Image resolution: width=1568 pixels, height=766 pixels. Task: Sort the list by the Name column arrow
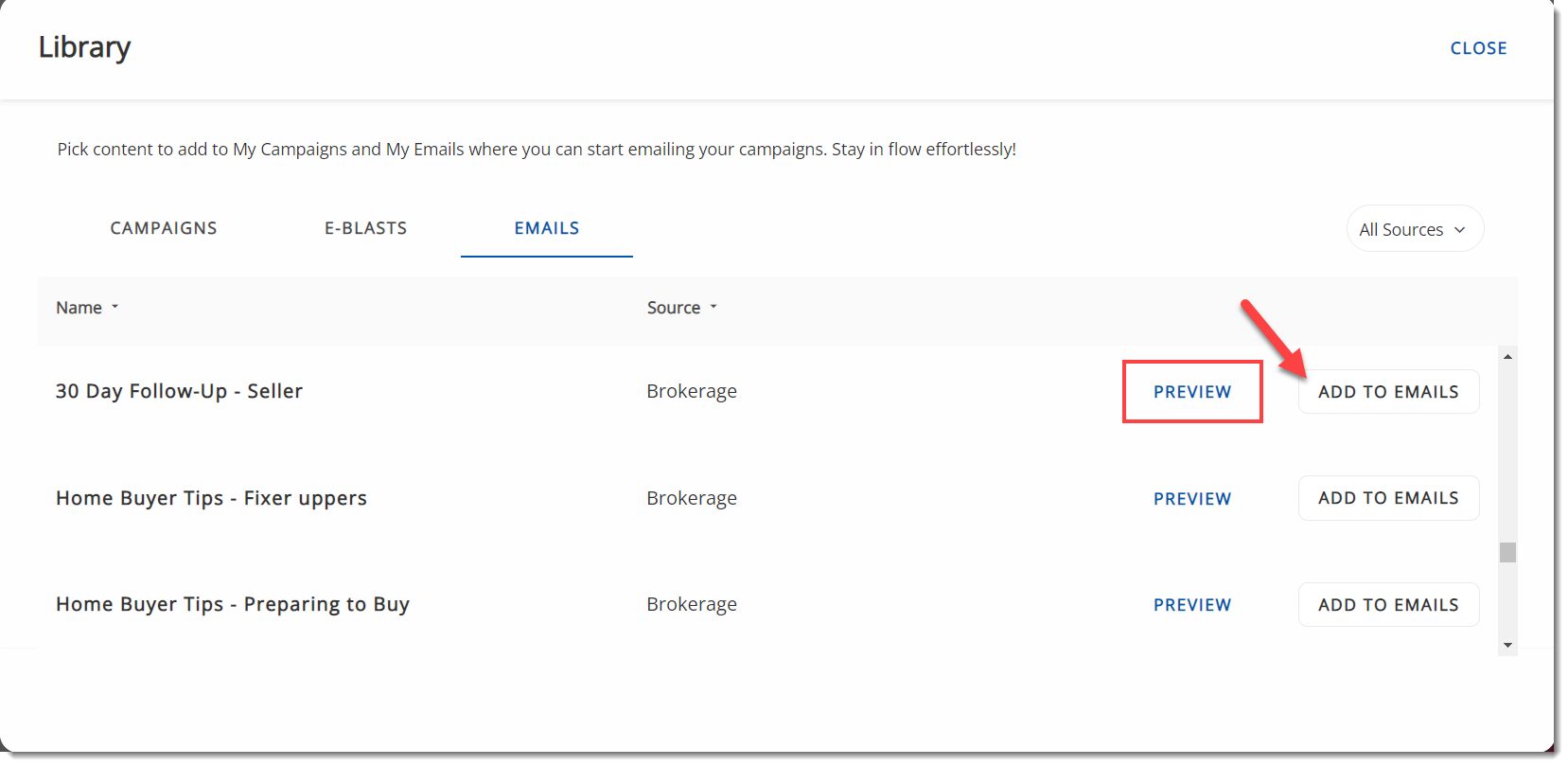tap(115, 308)
